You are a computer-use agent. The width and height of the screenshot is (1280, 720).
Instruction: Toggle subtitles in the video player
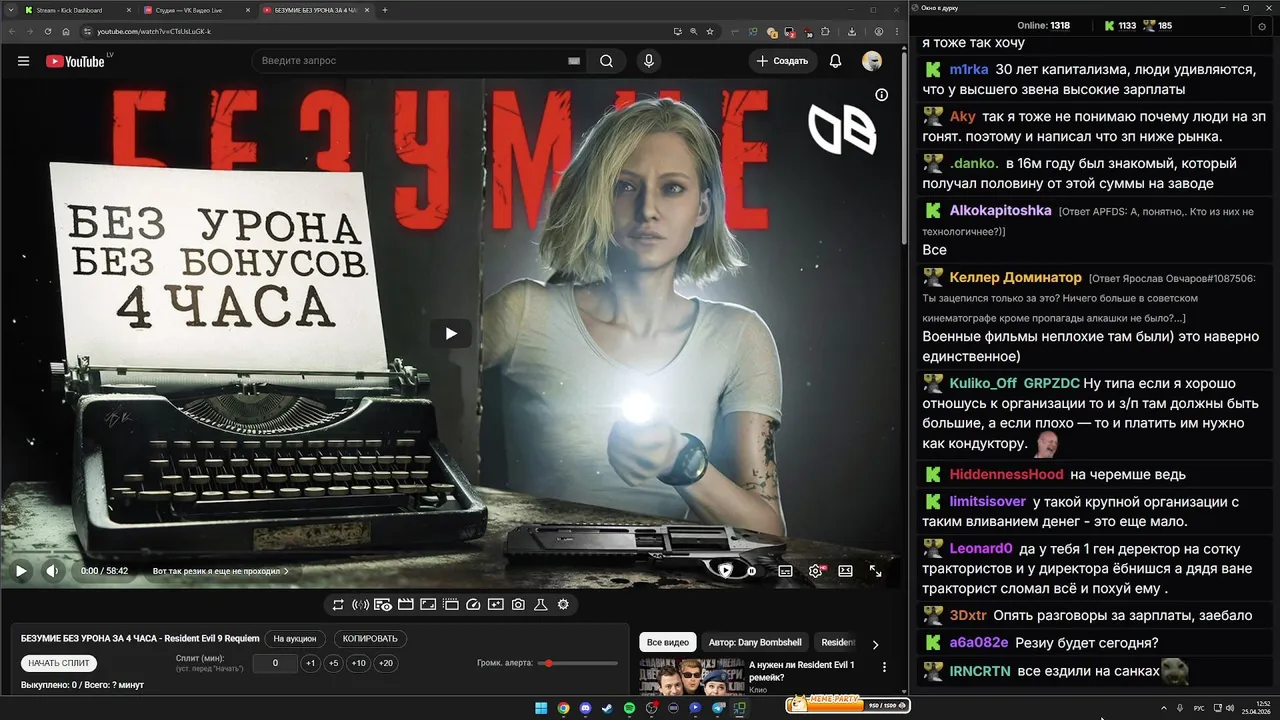785,571
